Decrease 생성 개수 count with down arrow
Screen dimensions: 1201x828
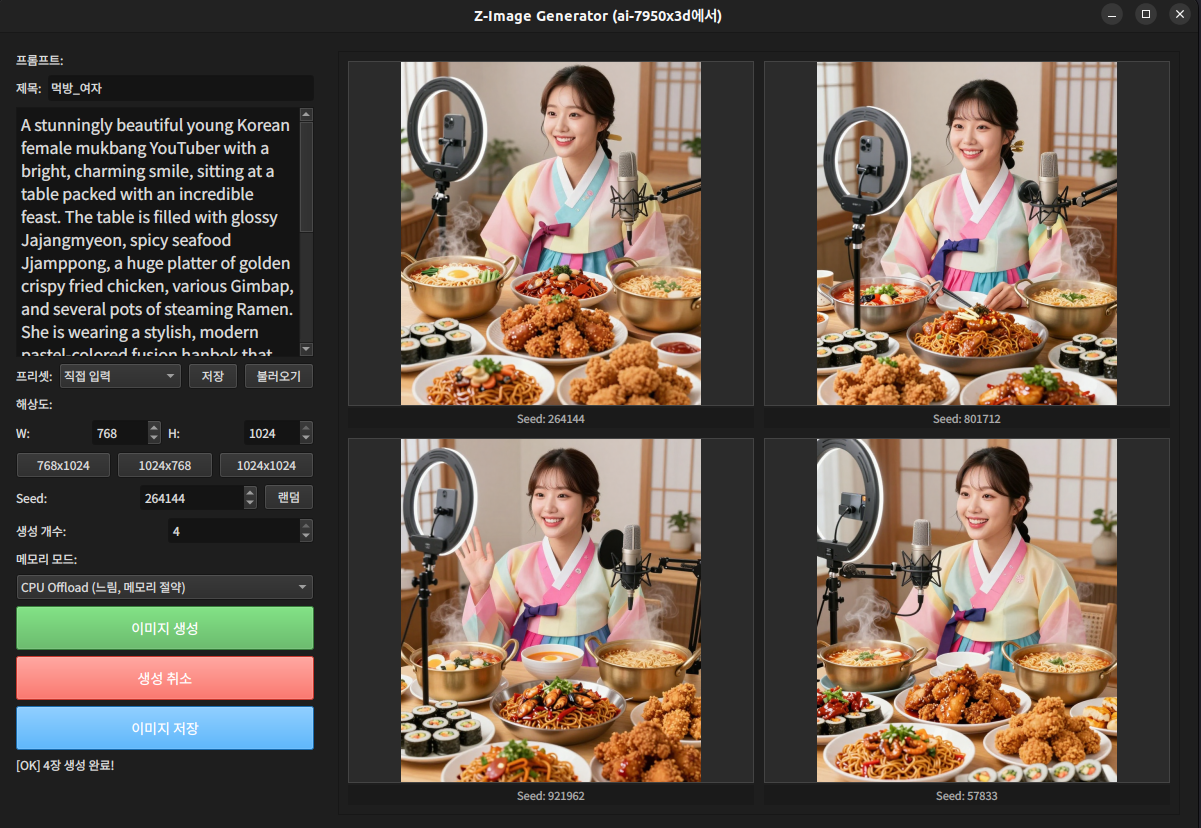(x=306, y=536)
